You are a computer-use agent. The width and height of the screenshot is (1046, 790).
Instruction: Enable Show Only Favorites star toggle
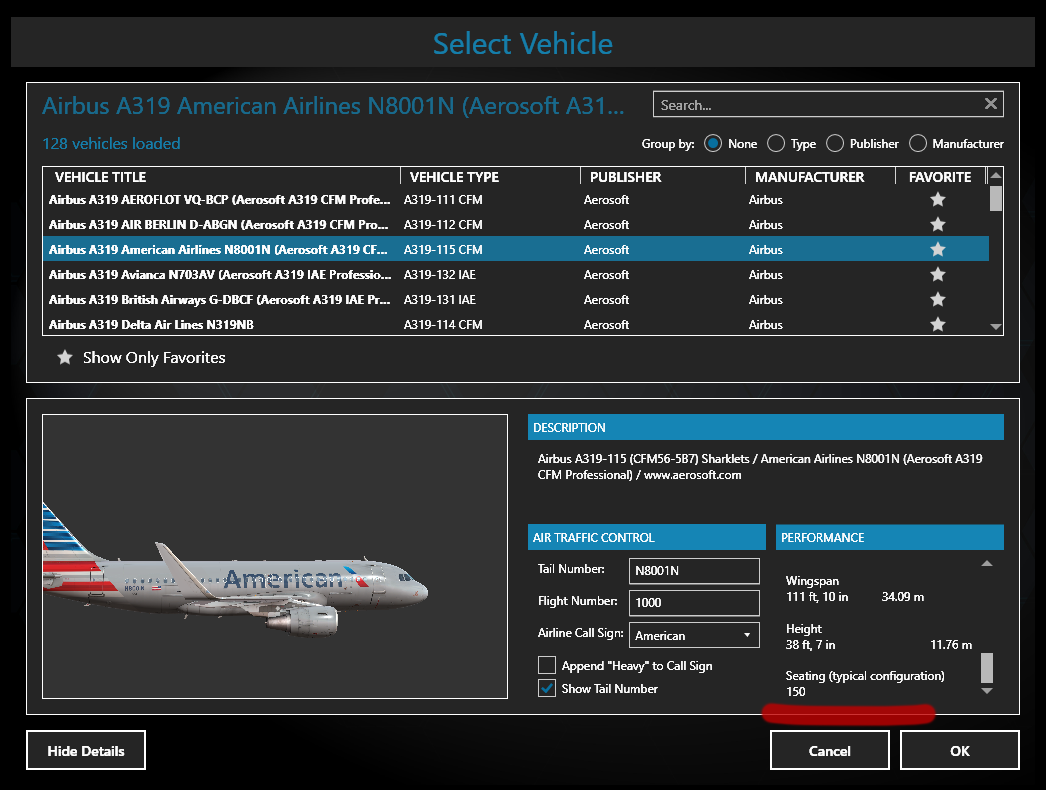(x=65, y=357)
